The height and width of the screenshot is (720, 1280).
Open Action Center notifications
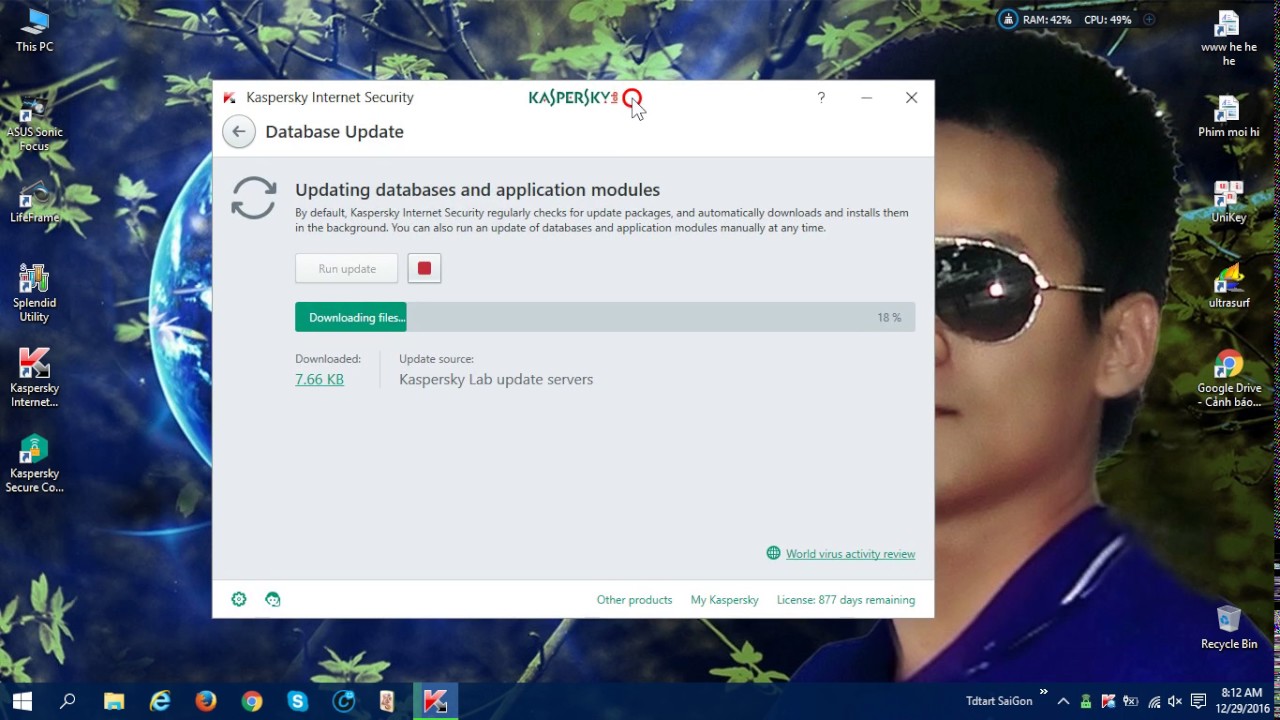[1198, 701]
